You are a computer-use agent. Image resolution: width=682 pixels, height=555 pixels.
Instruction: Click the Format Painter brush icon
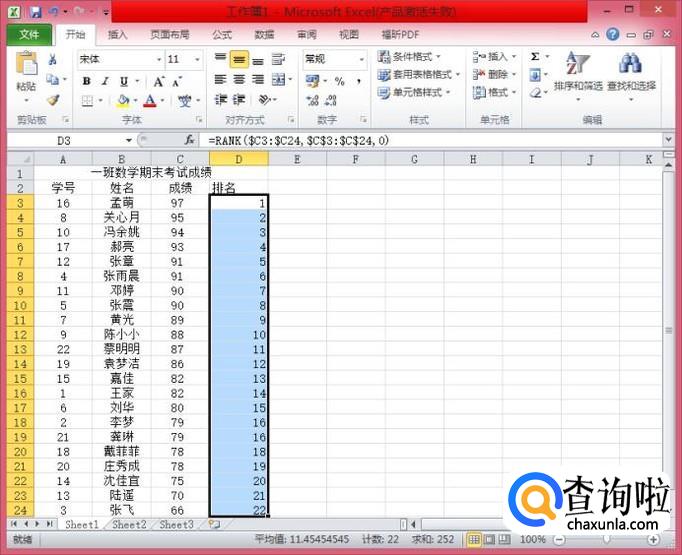53,100
